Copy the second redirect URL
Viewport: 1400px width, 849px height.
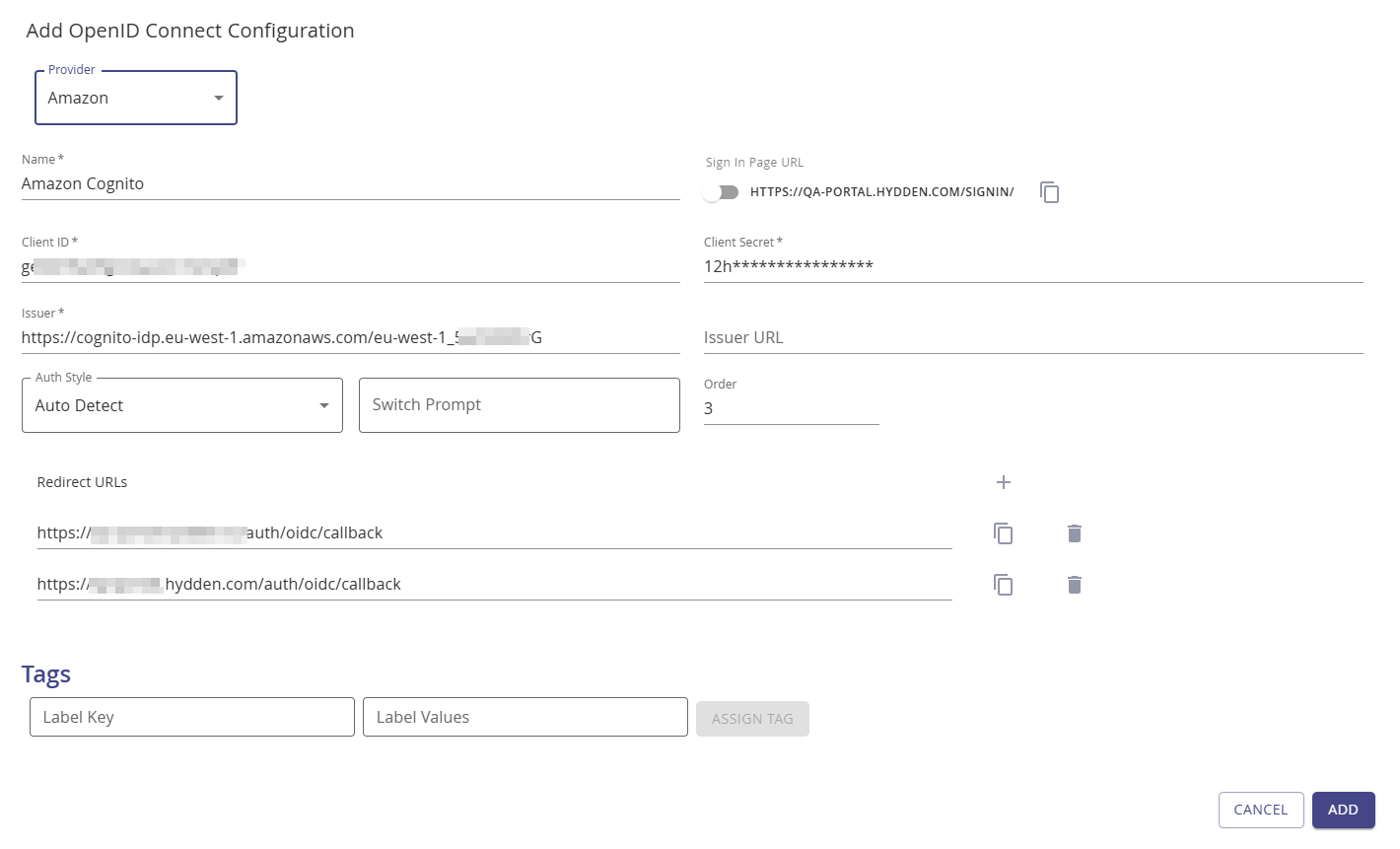(x=1003, y=585)
